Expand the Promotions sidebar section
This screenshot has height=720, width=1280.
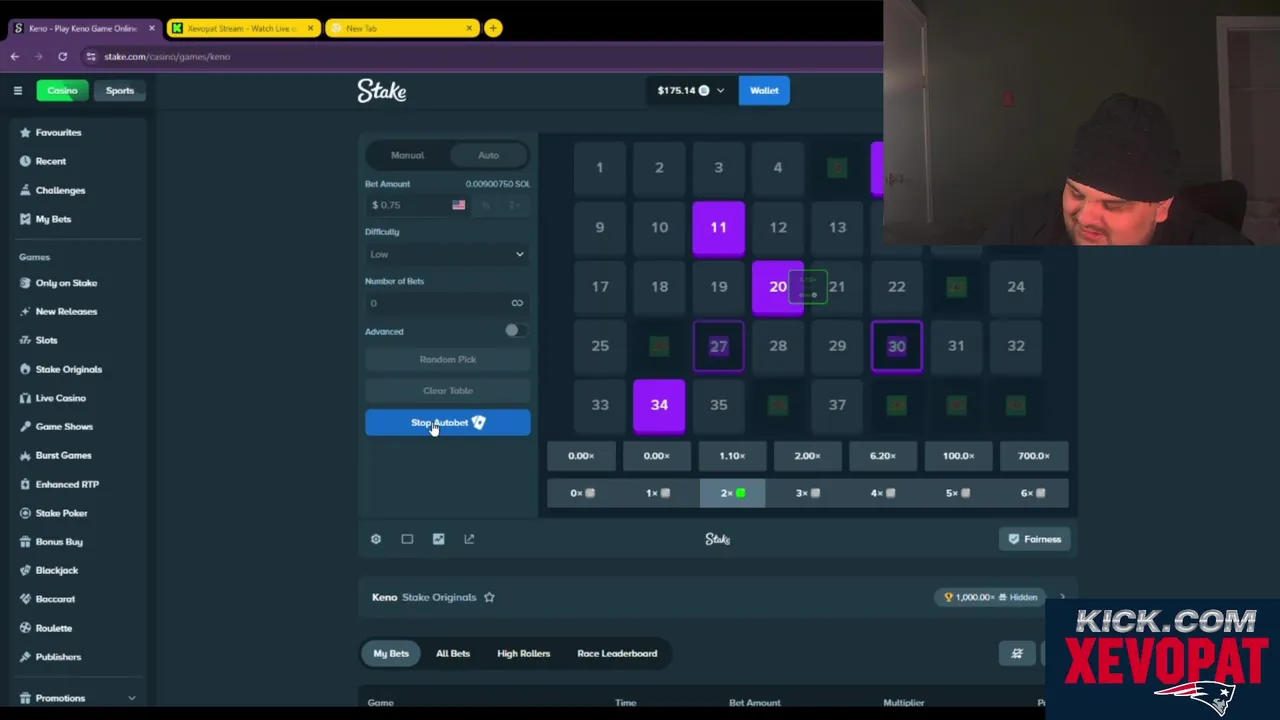tap(131, 698)
